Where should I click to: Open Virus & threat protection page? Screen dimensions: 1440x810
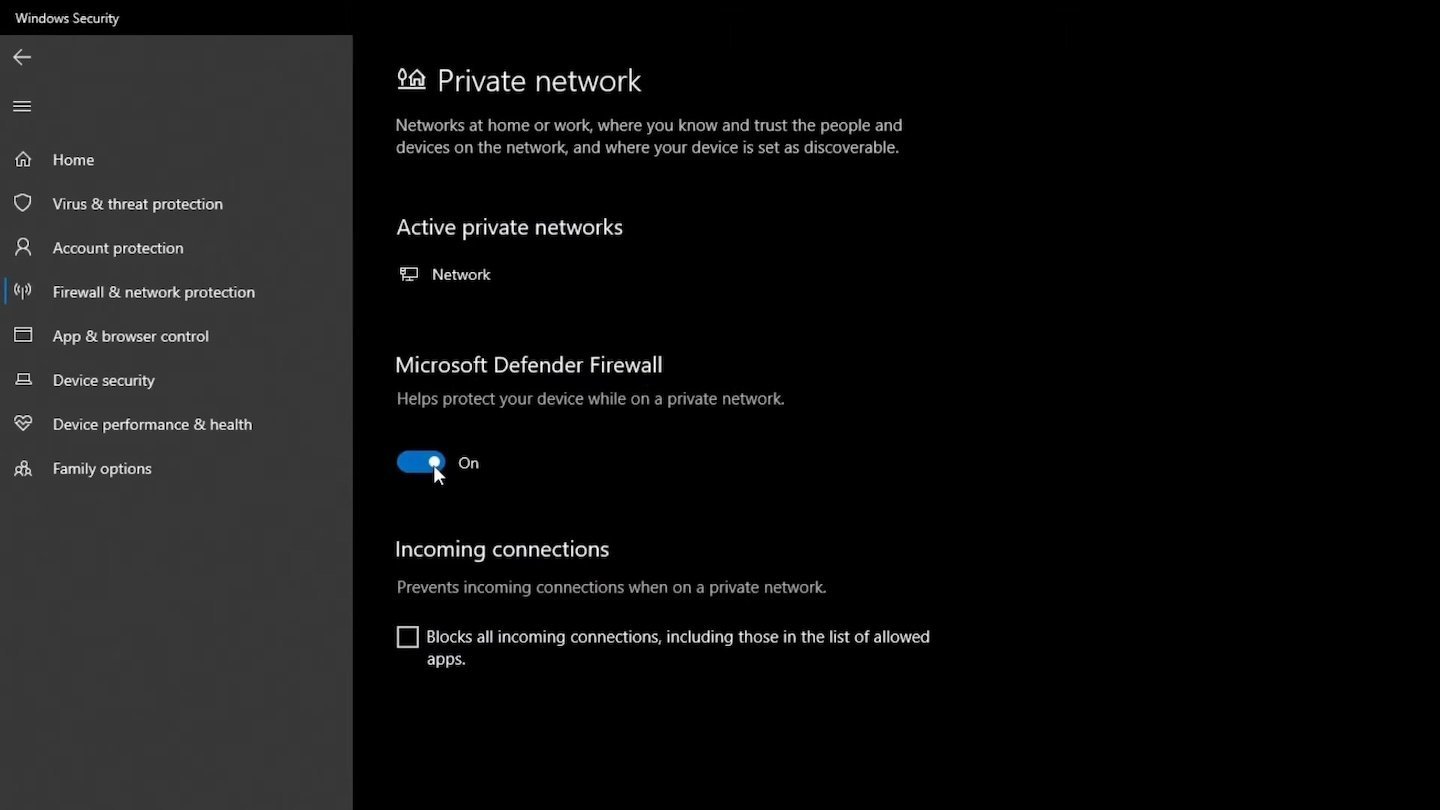pyautogui.click(x=137, y=203)
